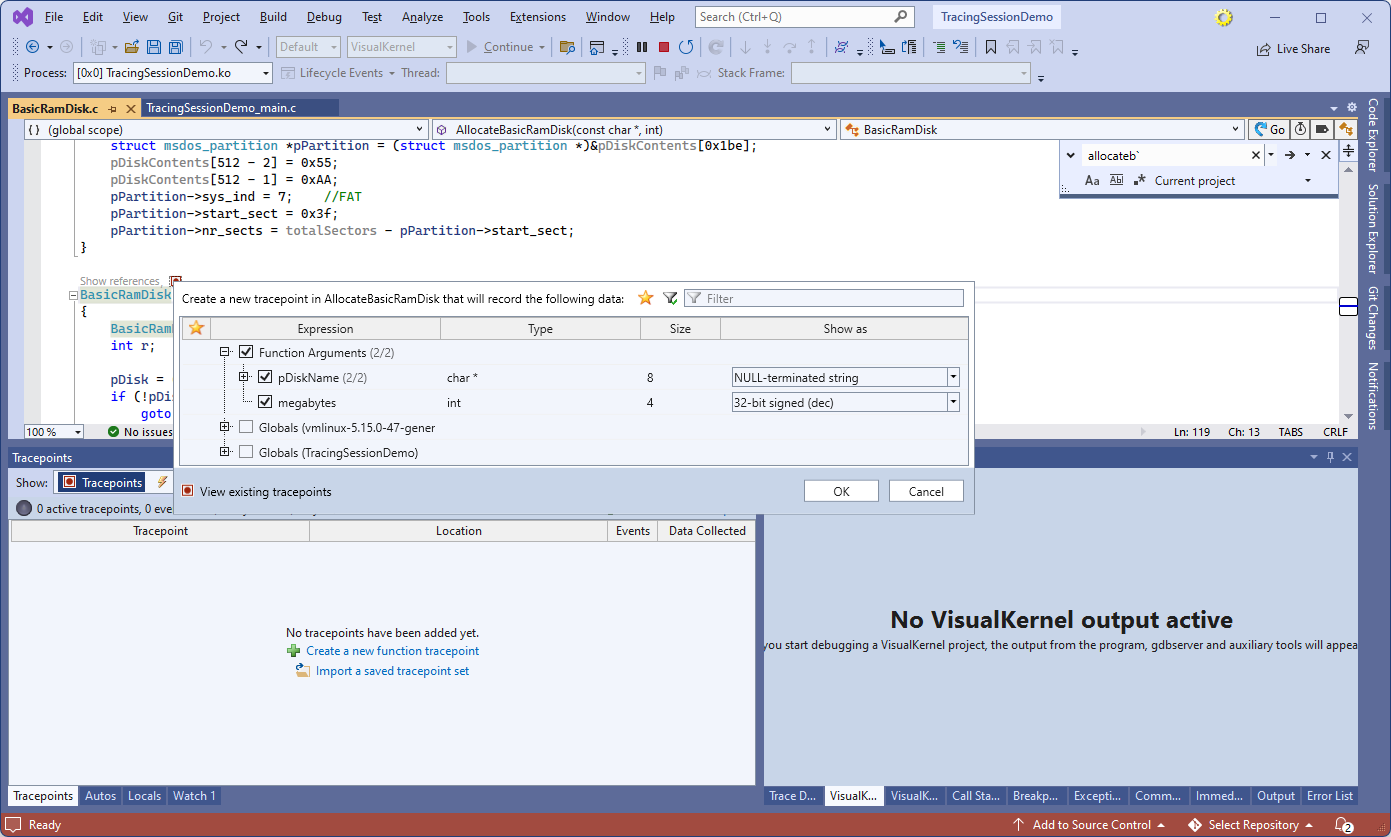
Task: Click the Find in Files folder icon
Action: click(567, 47)
